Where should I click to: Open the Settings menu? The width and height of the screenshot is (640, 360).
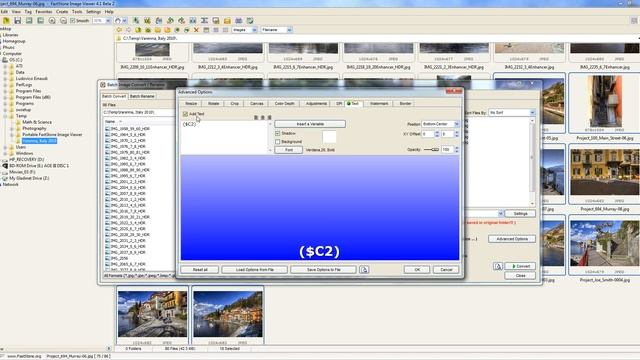93,12
